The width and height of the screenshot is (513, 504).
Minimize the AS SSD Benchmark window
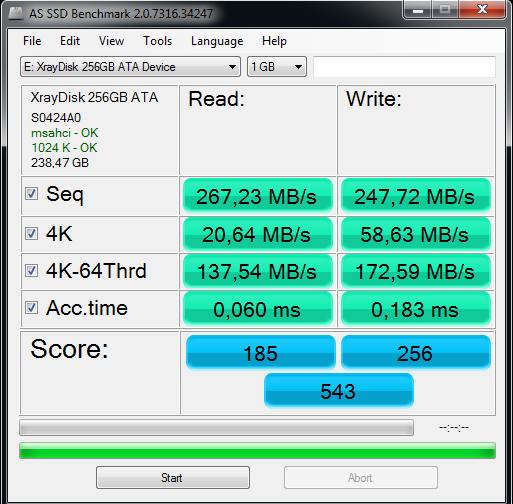pos(418,9)
